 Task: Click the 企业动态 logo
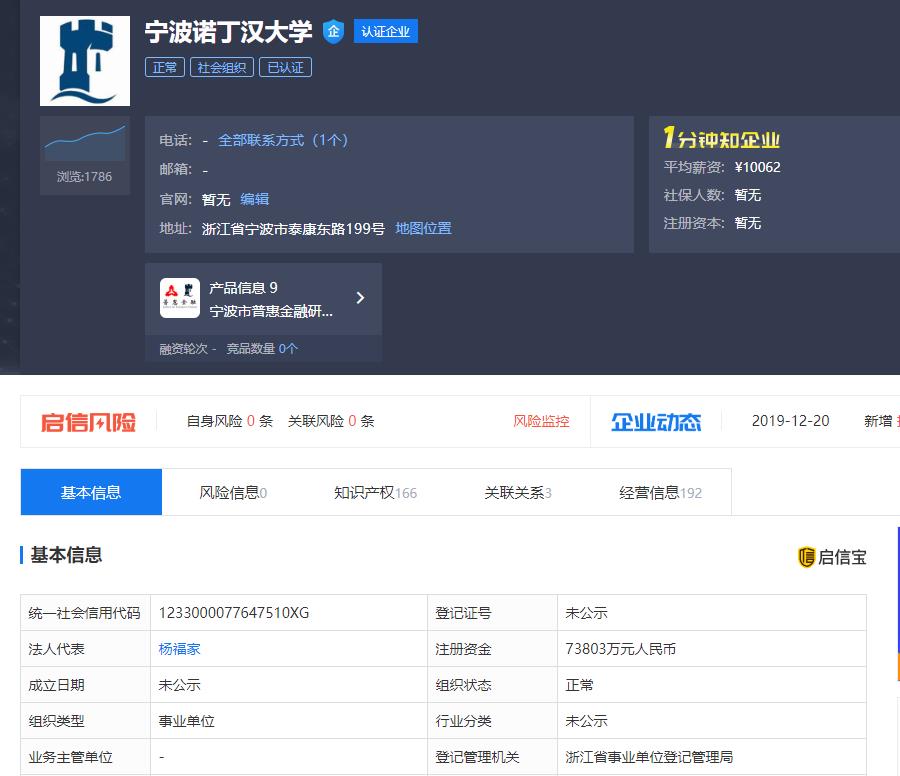pyautogui.click(x=656, y=422)
